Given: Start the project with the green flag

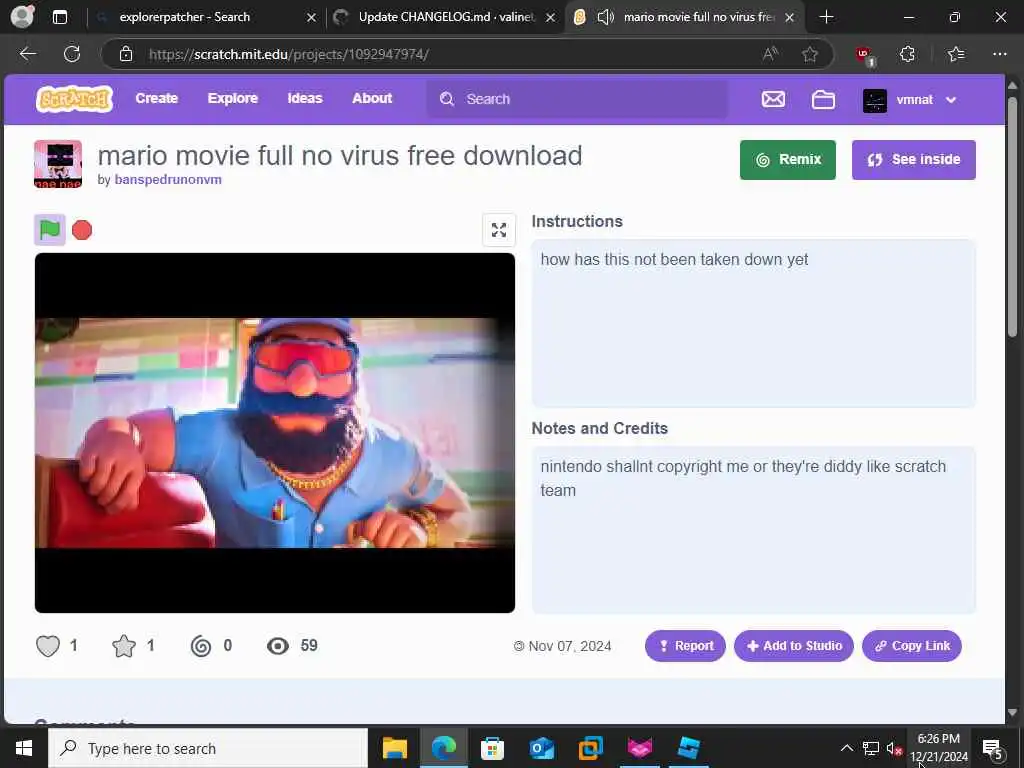Looking at the screenshot, I should (50, 230).
